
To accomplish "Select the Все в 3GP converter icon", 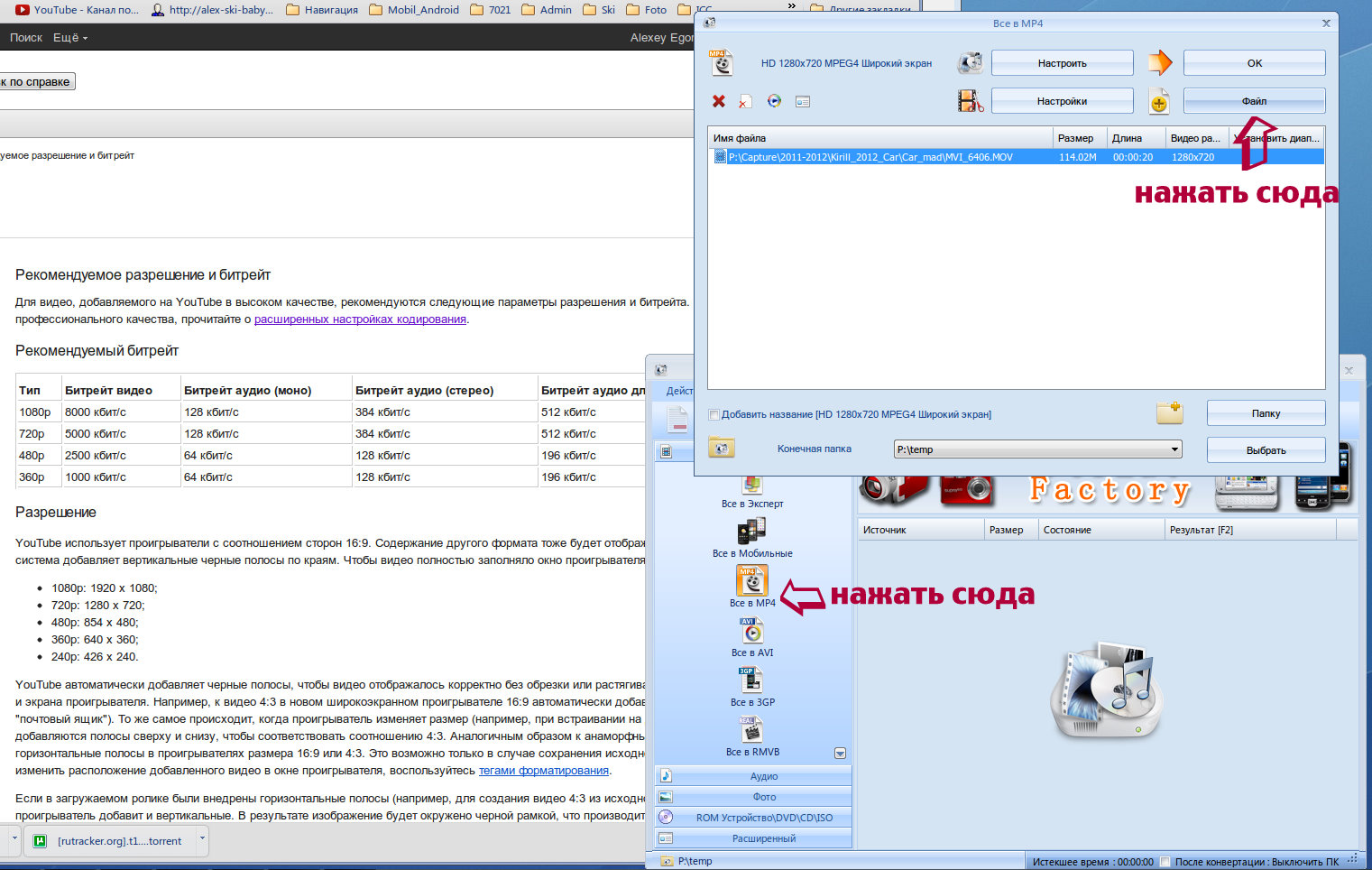I will coord(751,680).
